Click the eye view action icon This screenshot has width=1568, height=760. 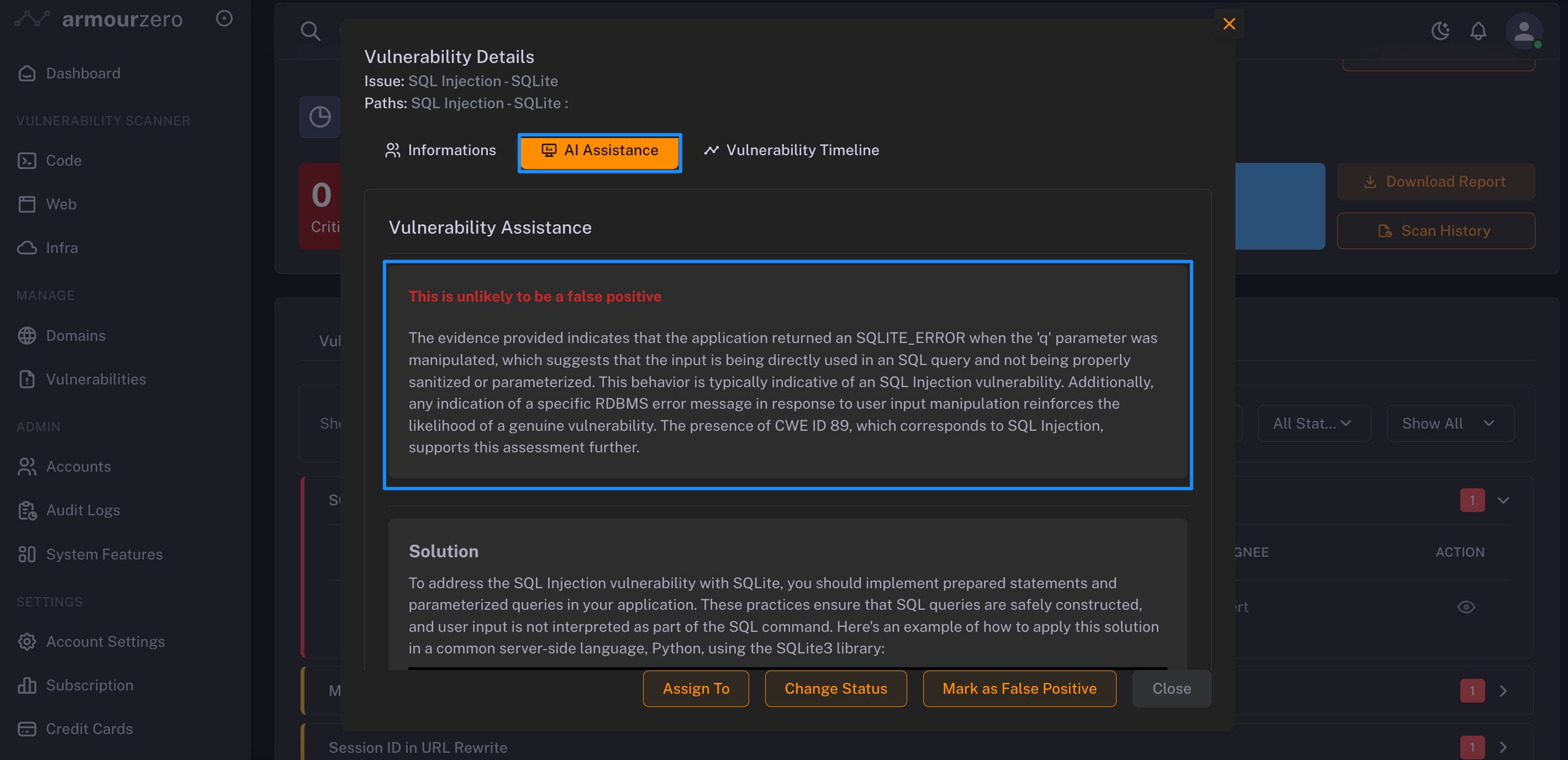tap(1466, 606)
